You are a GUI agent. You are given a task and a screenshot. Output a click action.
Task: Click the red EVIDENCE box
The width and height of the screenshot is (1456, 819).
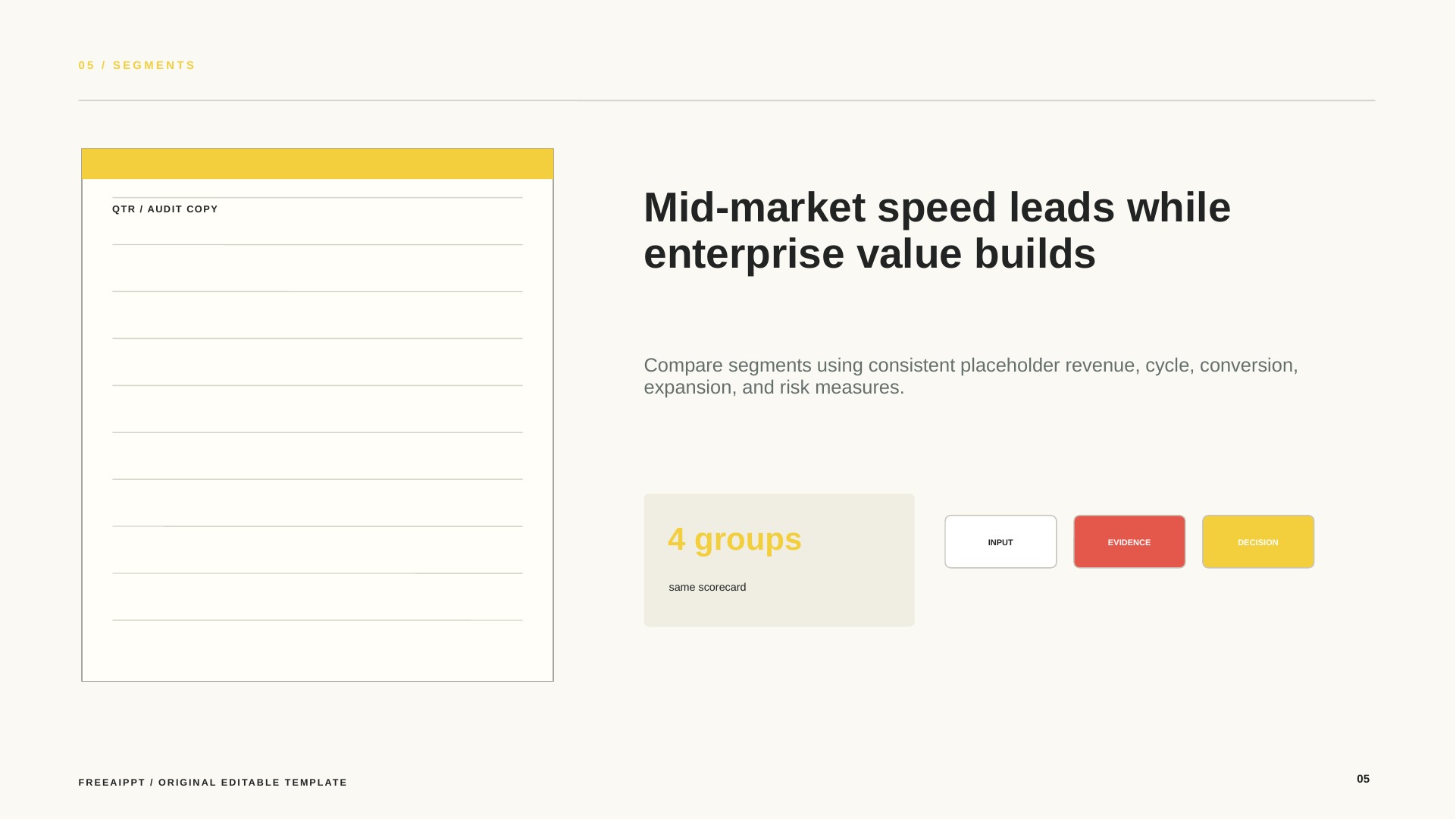[1129, 541]
